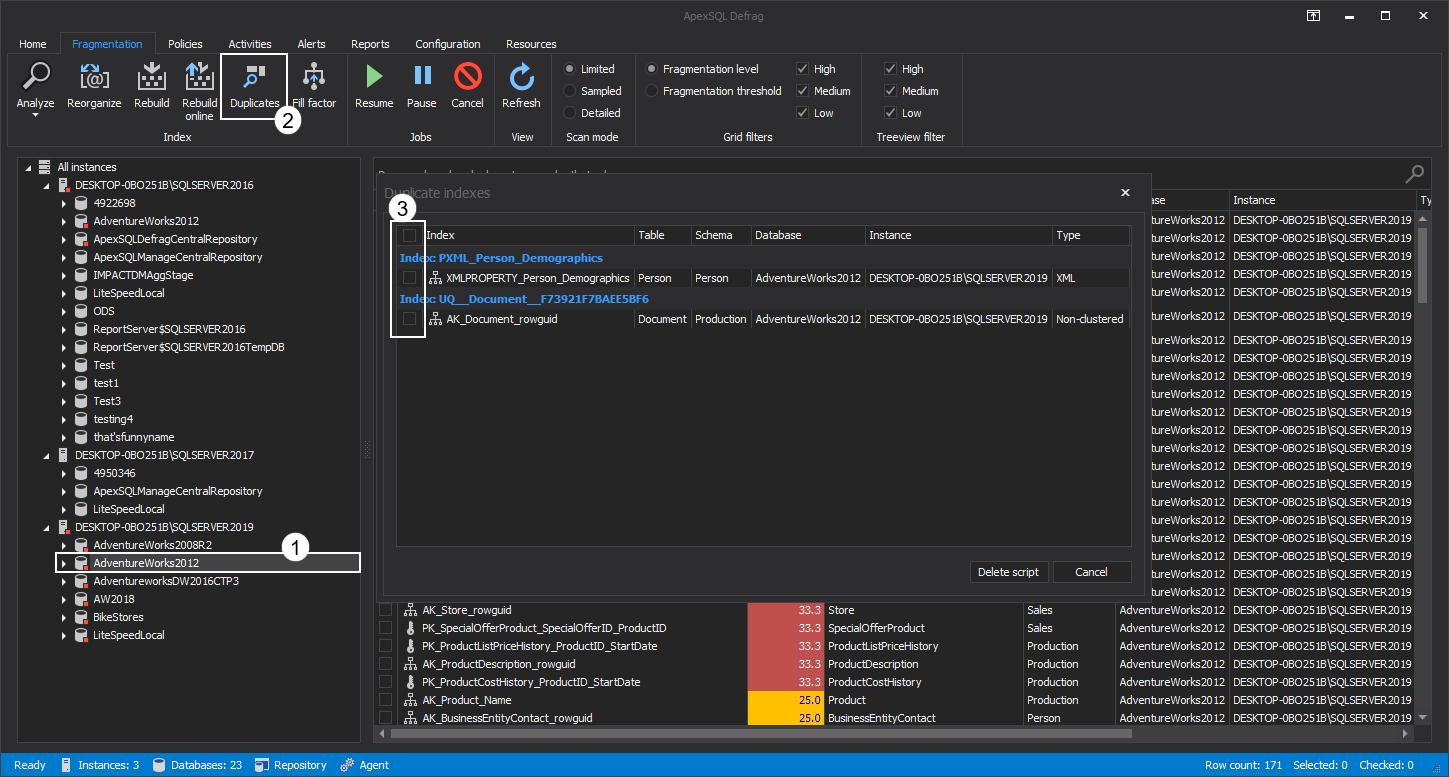The image size is (1449, 777).
Task: Collapse the All instances tree node
Action: [x=28, y=168]
